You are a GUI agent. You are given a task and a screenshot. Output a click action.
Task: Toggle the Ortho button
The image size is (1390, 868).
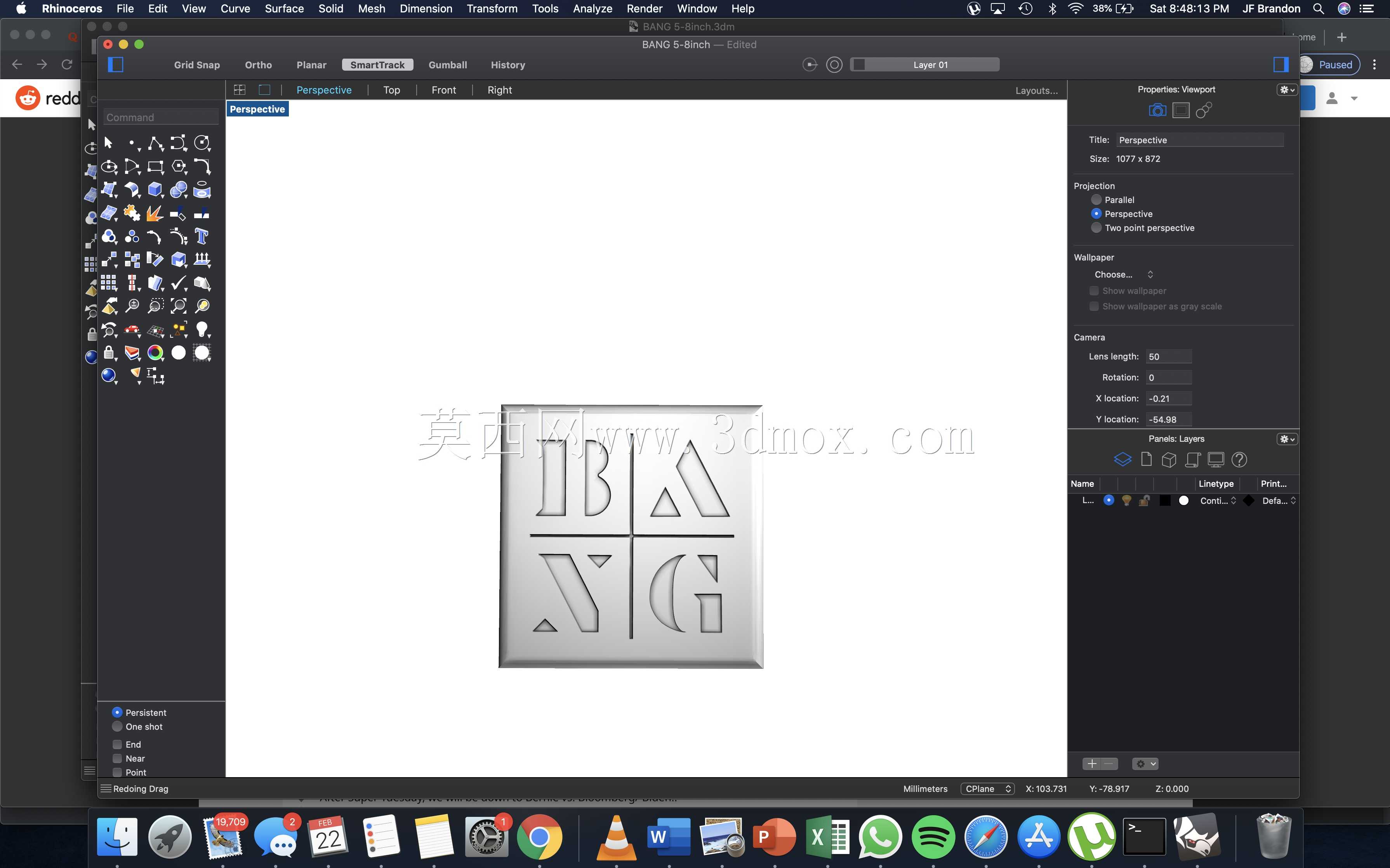pos(258,65)
